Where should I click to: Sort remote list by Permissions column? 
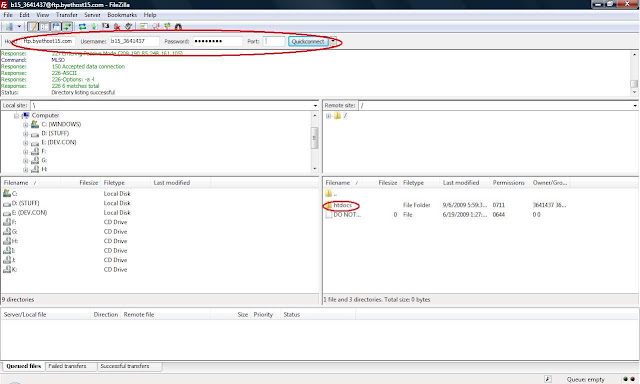[x=509, y=183]
